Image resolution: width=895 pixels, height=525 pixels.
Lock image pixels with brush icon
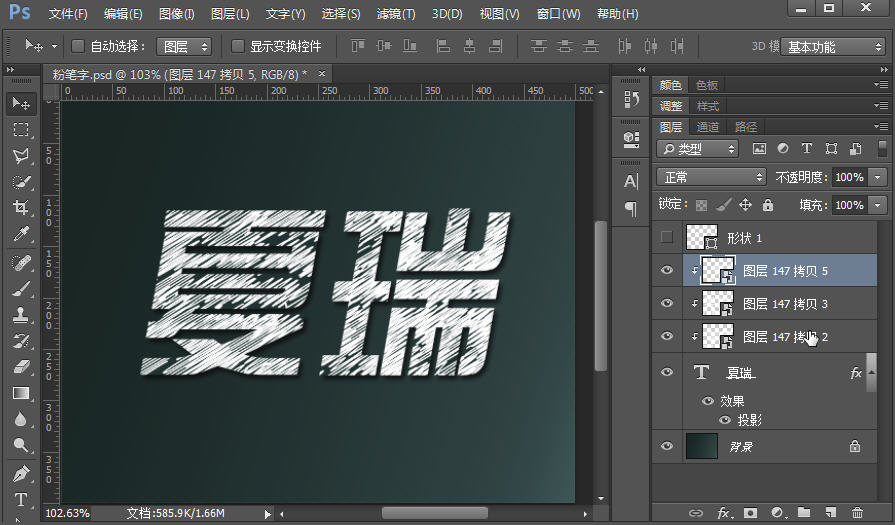[x=724, y=205]
